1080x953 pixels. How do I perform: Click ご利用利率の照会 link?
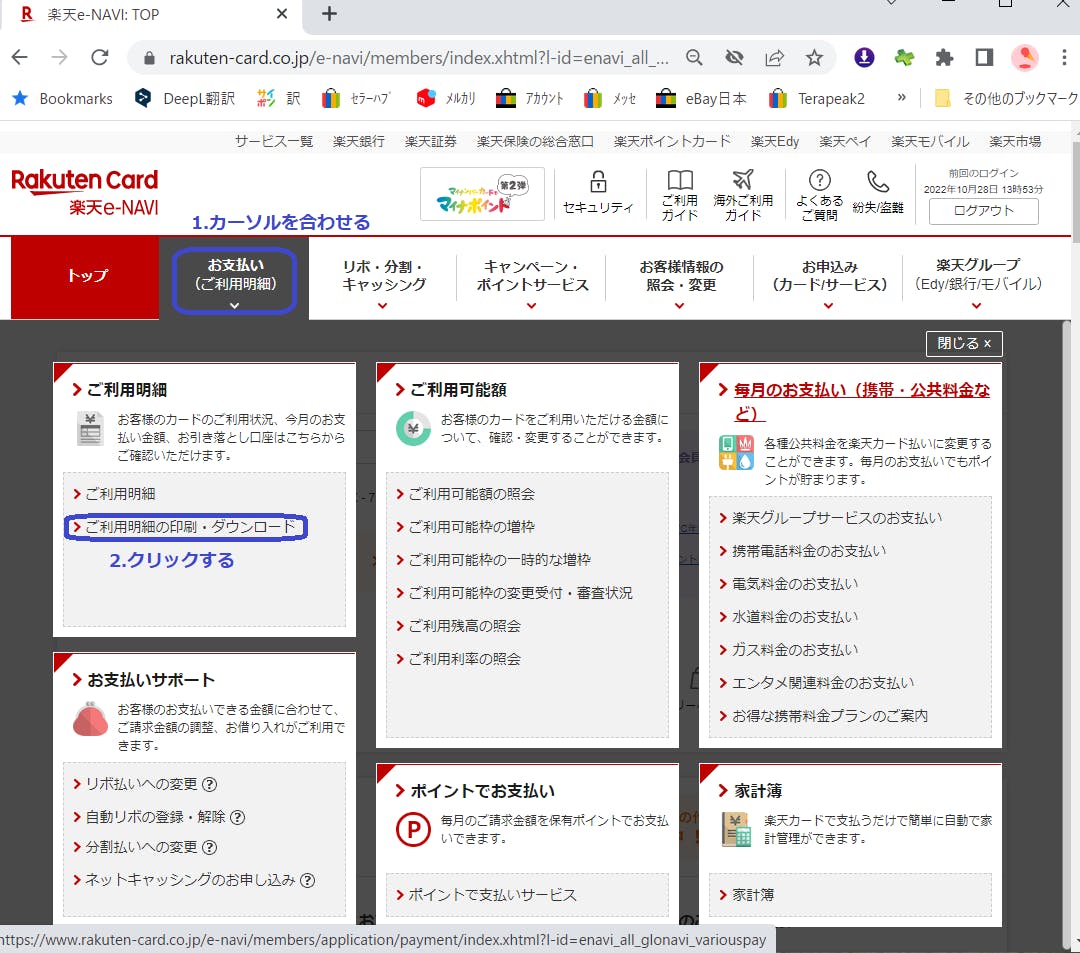pos(464,659)
